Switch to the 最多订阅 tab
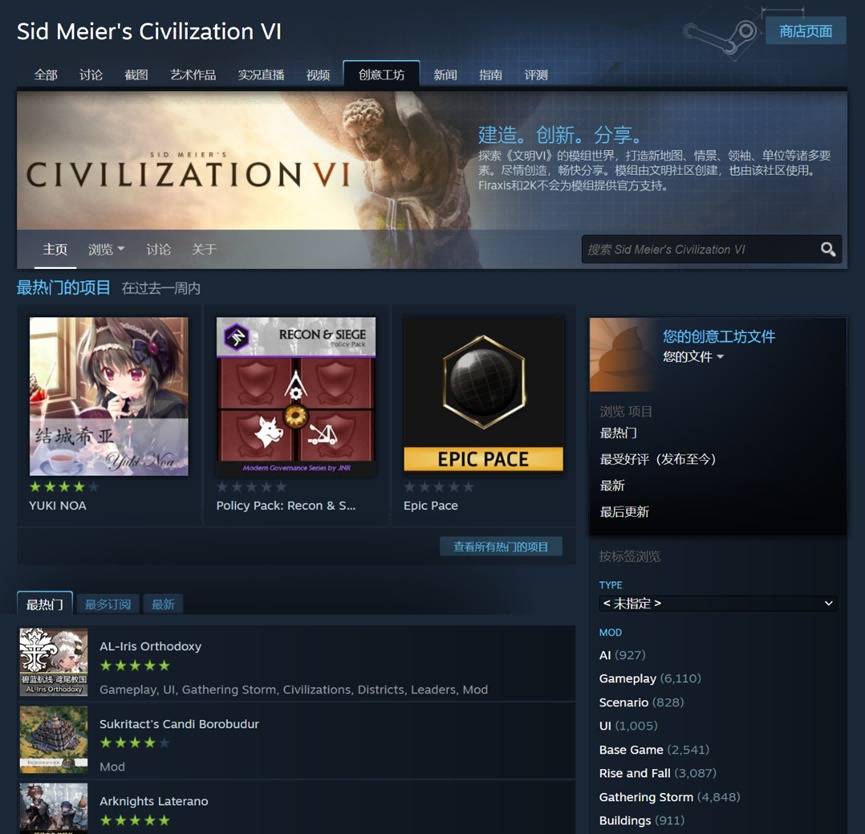This screenshot has height=834, width=865. (x=108, y=605)
